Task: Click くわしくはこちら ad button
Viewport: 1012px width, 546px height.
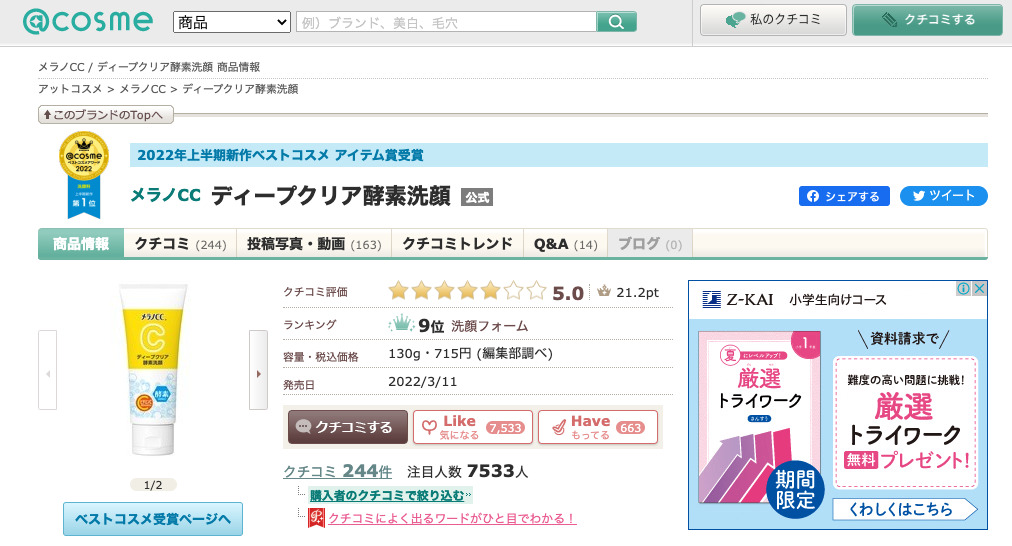Action: pos(905,509)
